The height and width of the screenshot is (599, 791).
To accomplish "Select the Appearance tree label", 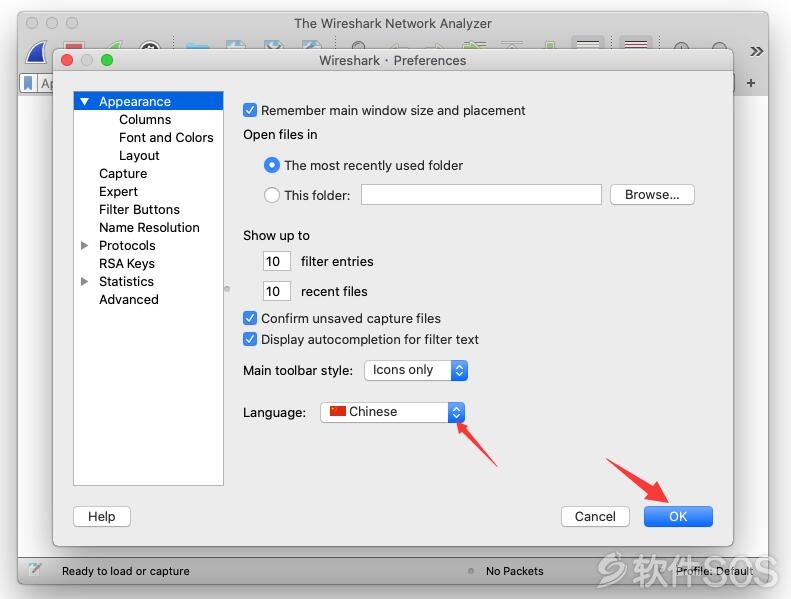I will pos(135,101).
